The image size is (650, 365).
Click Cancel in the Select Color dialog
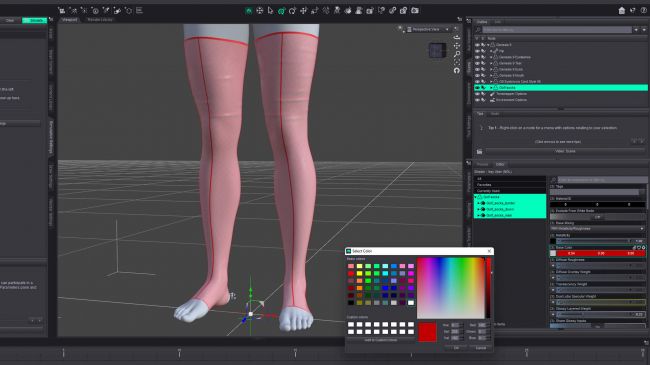pos(481,348)
